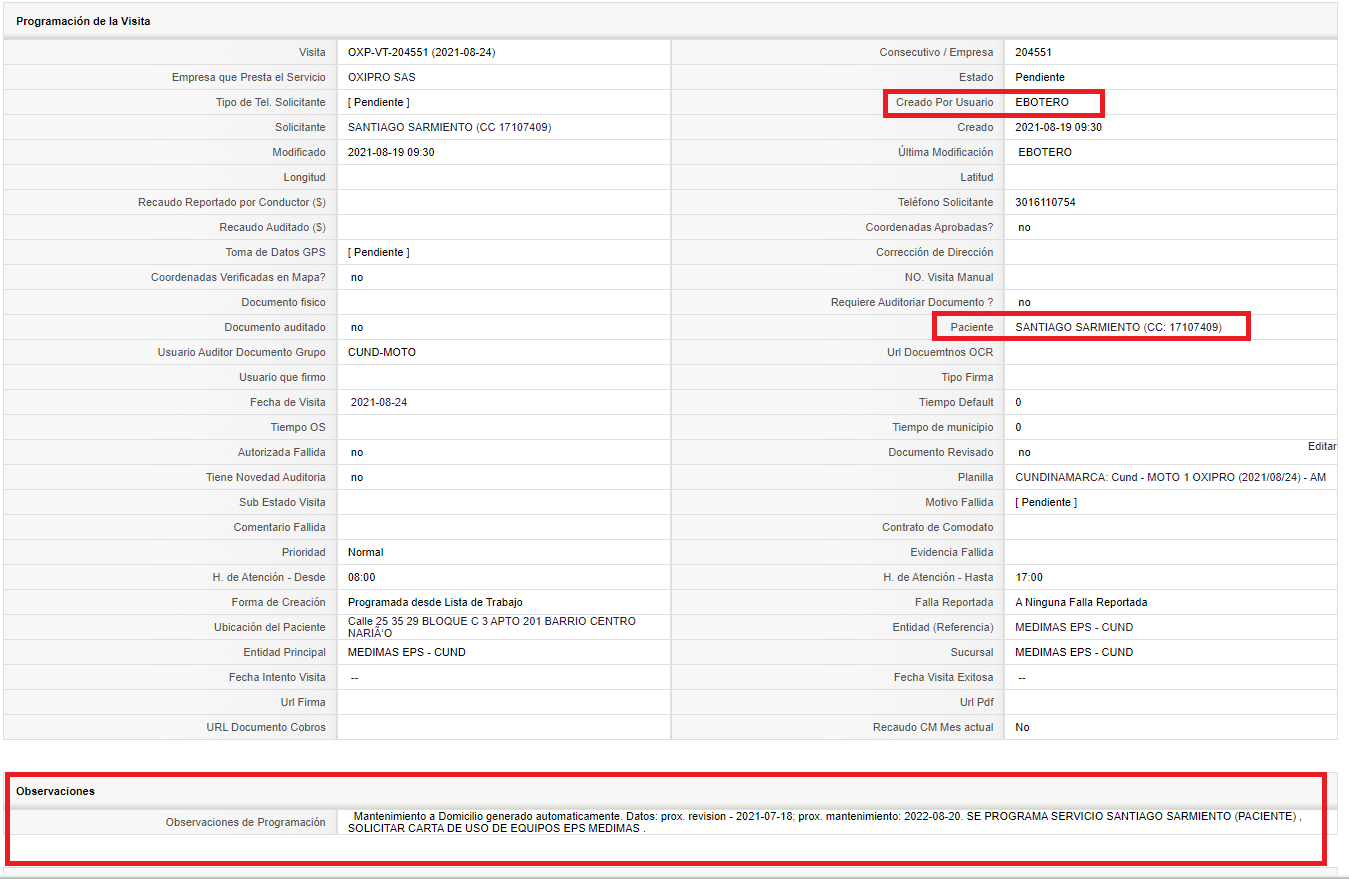The height and width of the screenshot is (879, 1349).
Task: Select consecutivo value 204551
Action: tap(1033, 52)
